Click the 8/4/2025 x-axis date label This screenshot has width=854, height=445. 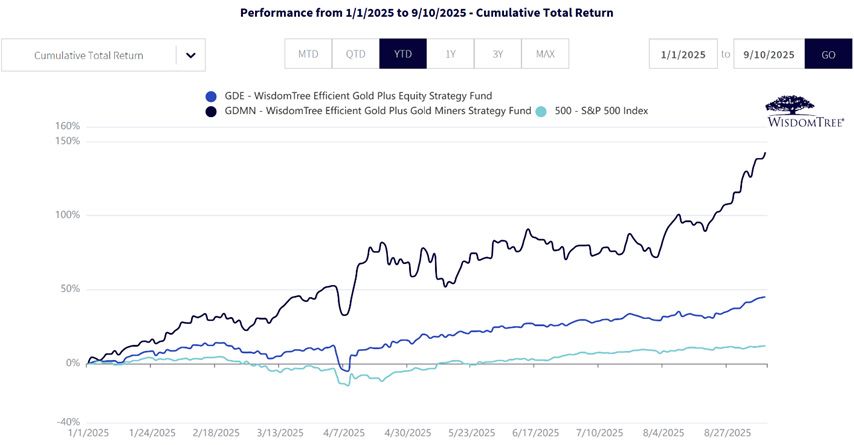tap(663, 433)
